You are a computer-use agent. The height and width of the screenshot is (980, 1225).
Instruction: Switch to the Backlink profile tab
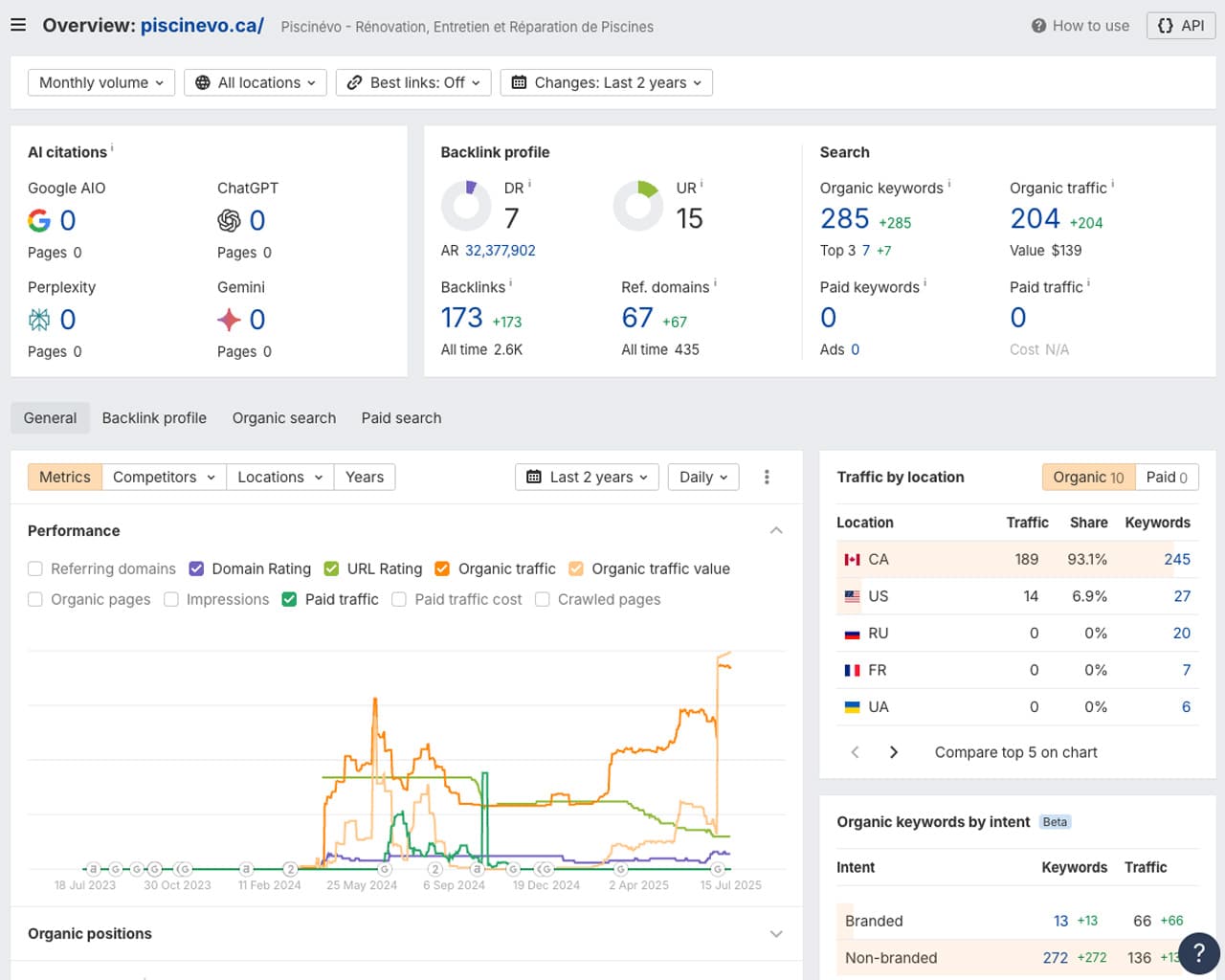pyautogui.click(x=154, y=418)
